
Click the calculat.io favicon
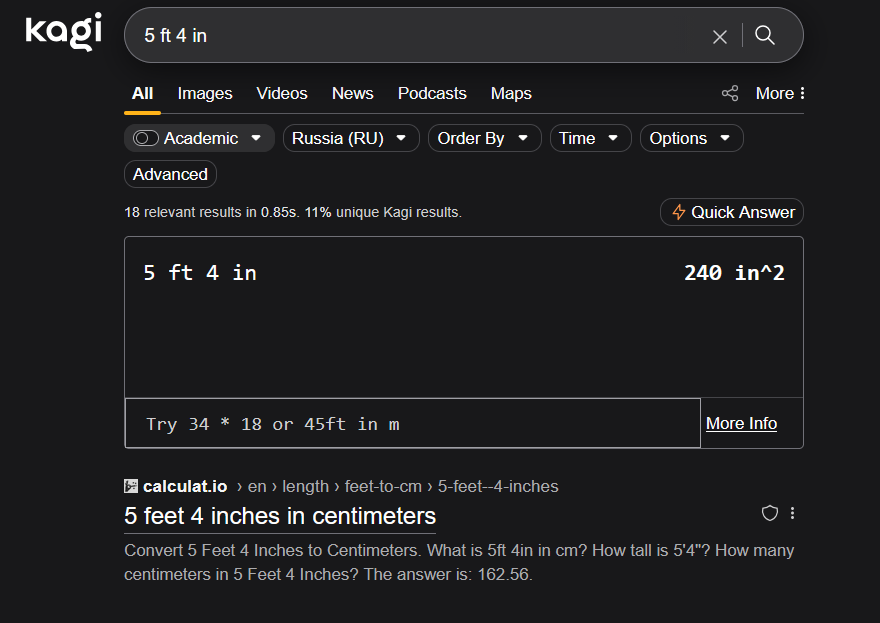(131, 486)
